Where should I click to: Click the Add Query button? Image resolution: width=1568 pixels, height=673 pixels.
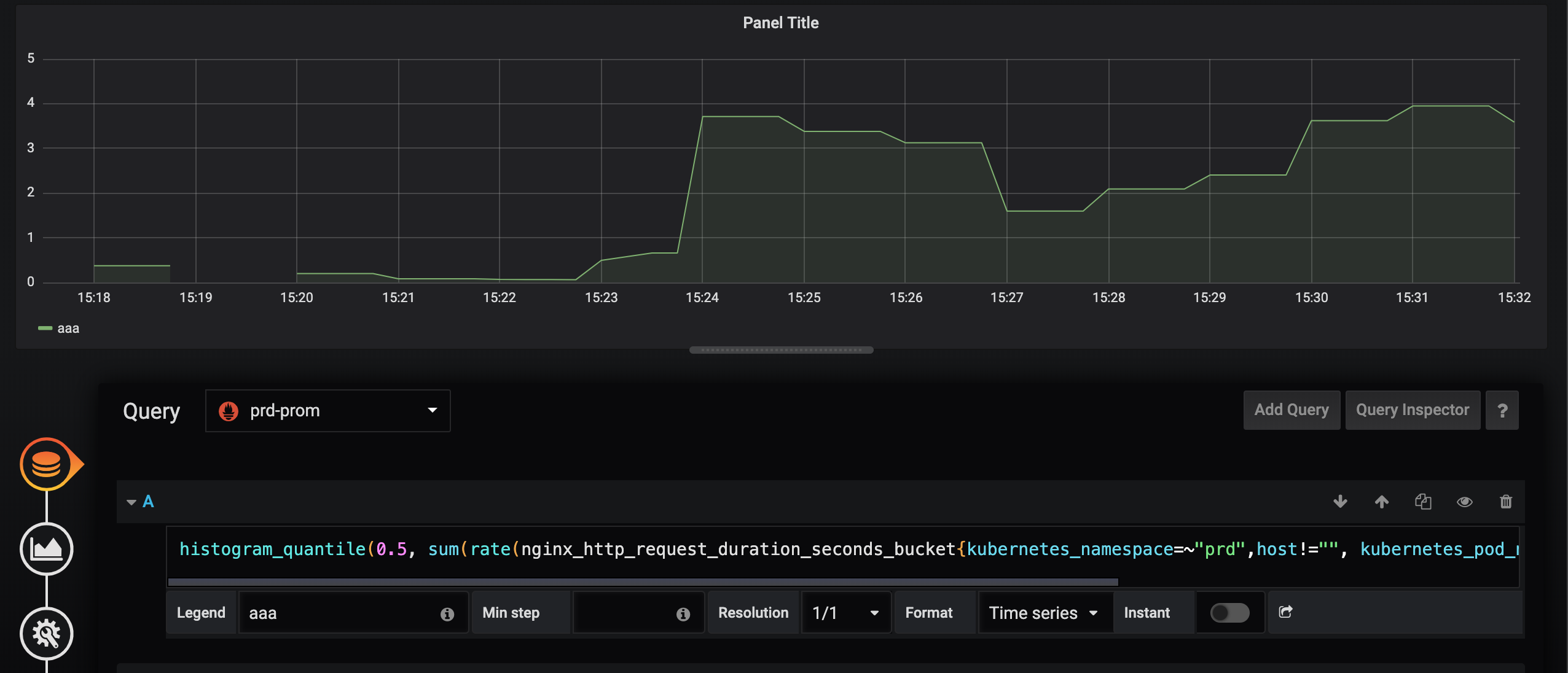pyautogui.click(x=1292, y=410)
